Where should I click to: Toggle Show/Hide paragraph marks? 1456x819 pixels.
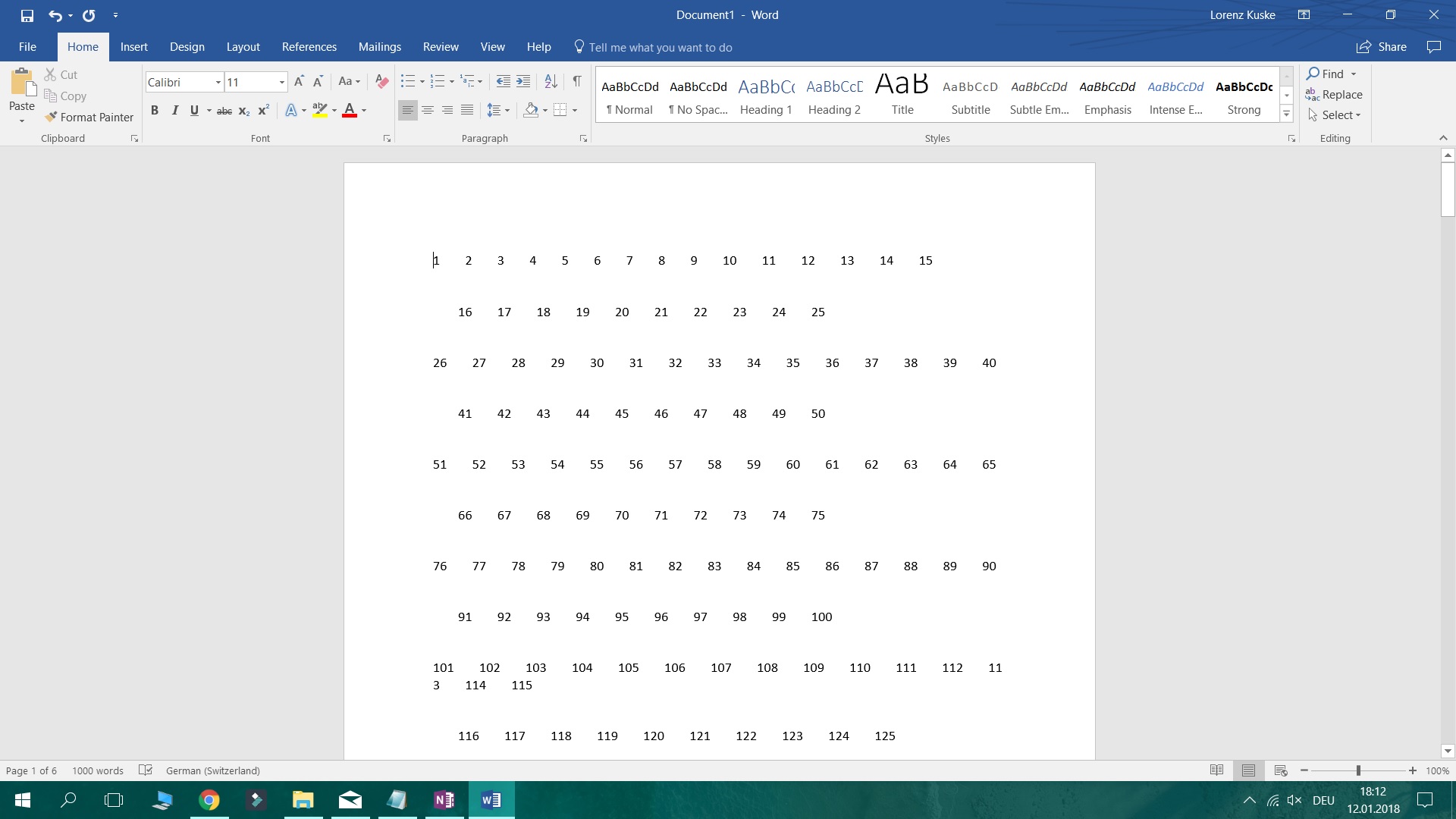coord(577,82)
